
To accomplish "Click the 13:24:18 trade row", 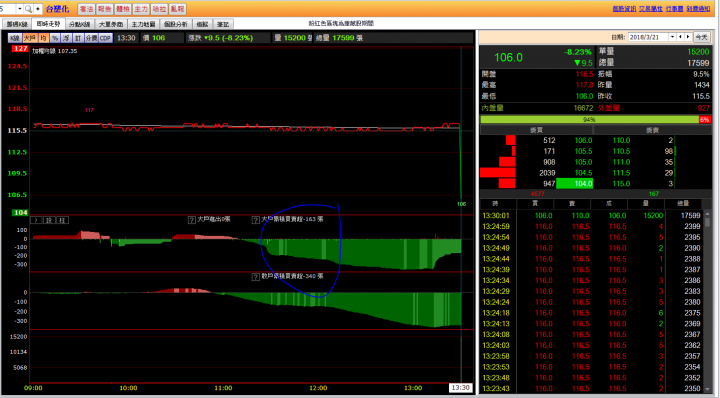I will coord(591,313).
